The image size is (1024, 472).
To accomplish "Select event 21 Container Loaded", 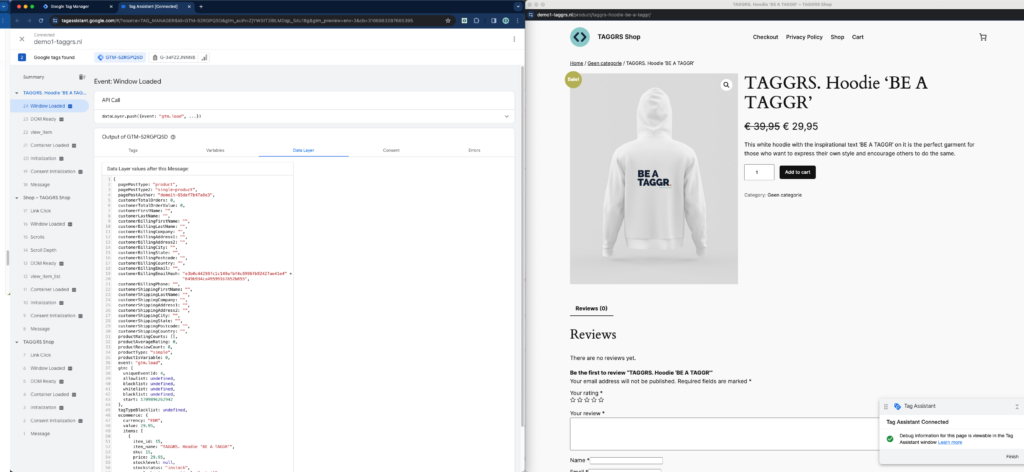I will pos(48,145).
